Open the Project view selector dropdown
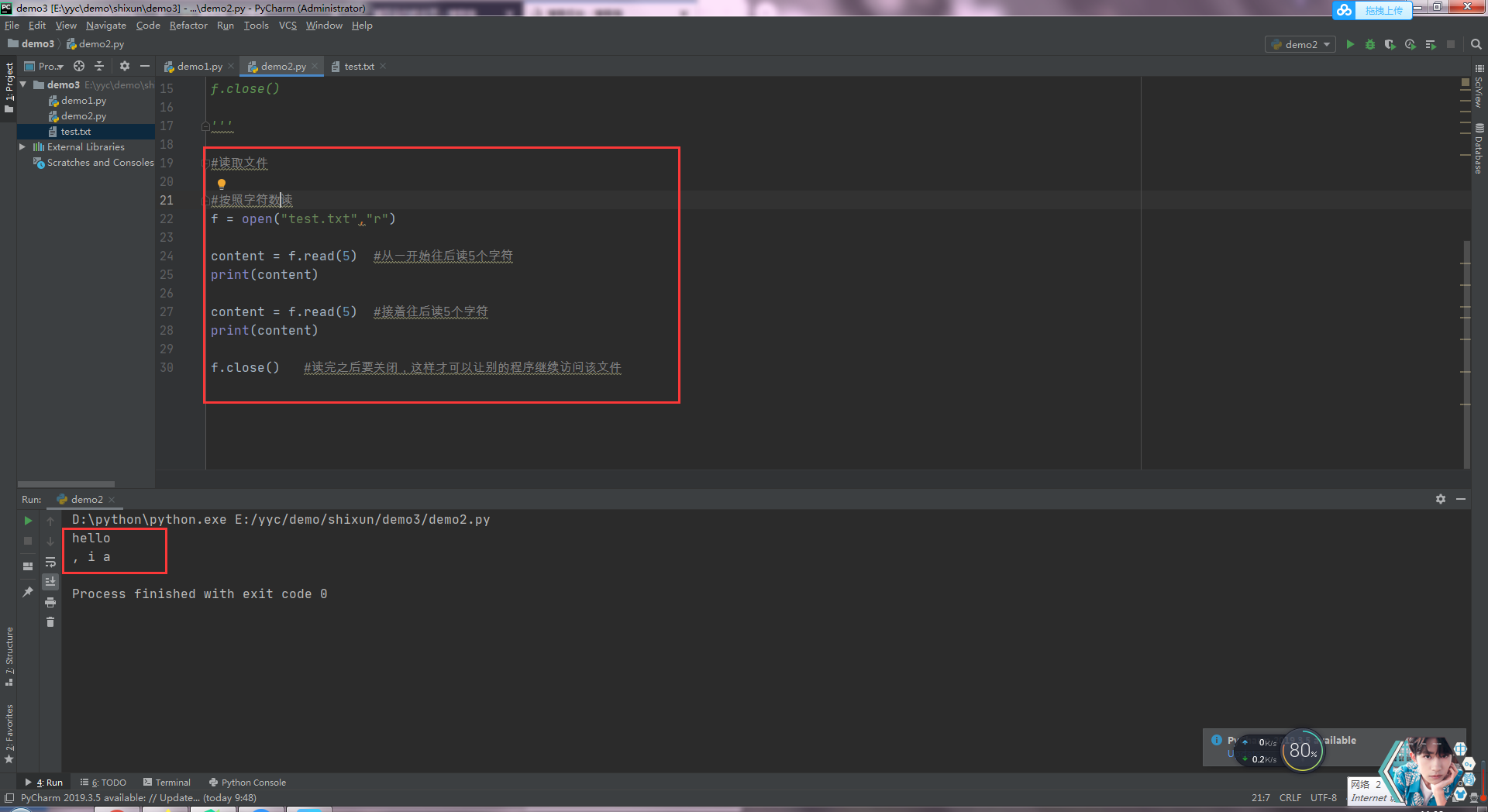1488x812 pixels. [x=44, y=66]
